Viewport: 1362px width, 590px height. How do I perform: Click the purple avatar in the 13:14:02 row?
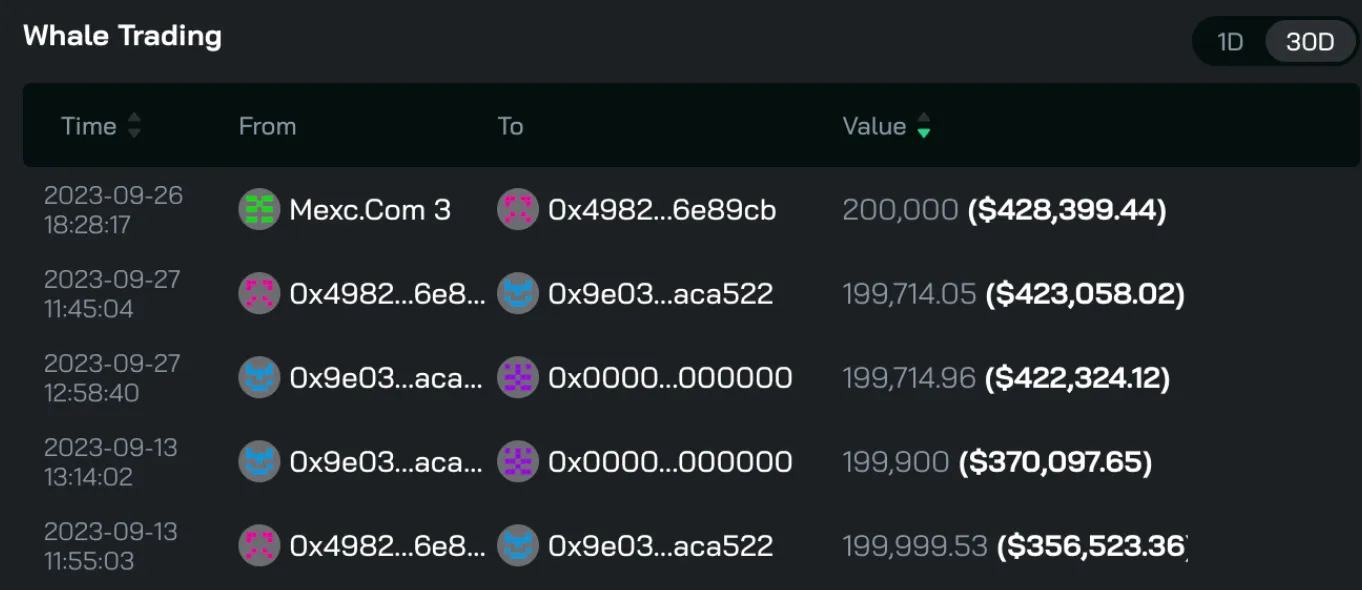tap(518, 462)
